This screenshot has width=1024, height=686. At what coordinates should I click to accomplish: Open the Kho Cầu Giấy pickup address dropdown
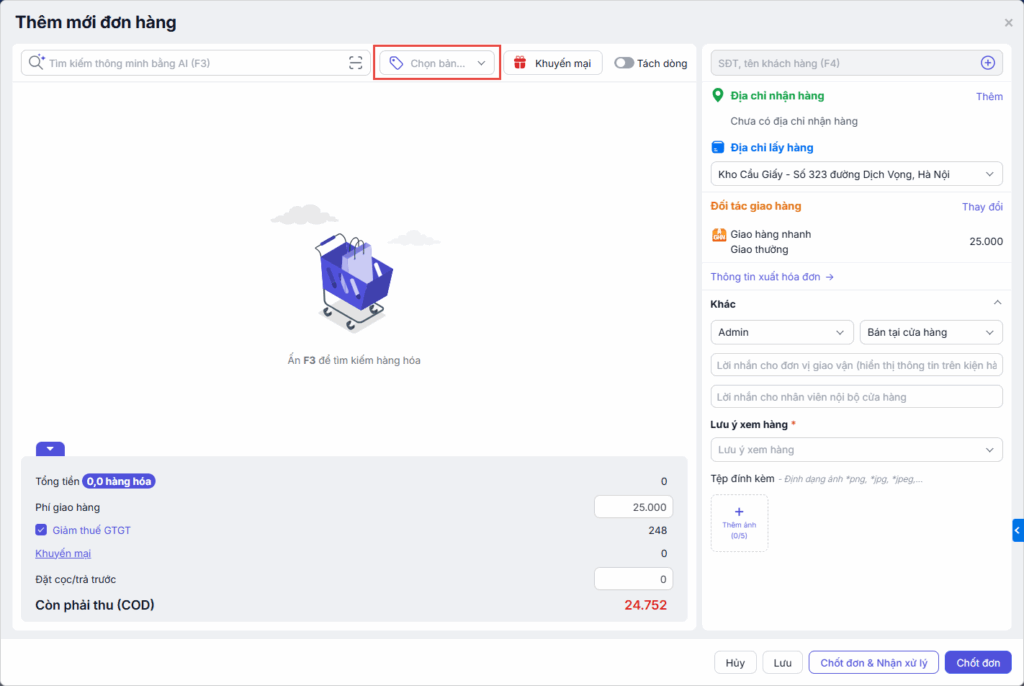[x=856, y=175]
